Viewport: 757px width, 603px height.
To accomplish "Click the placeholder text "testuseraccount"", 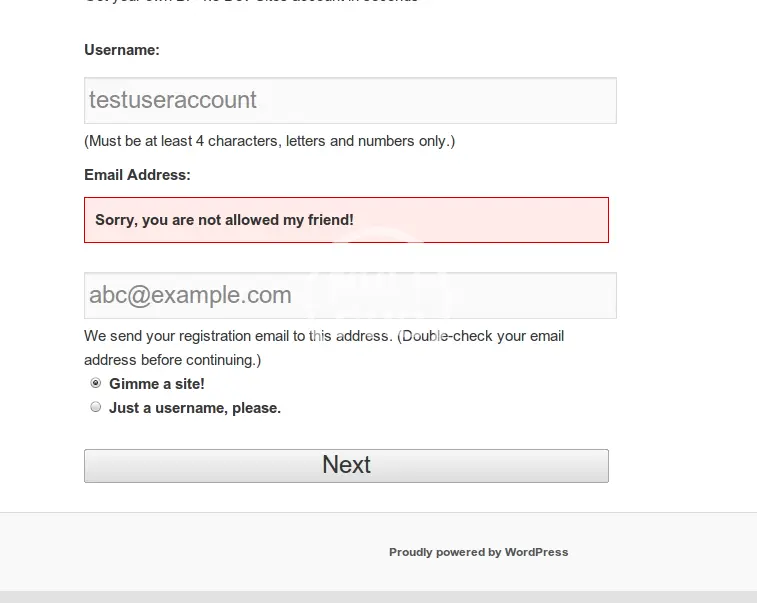I will 173,100.
